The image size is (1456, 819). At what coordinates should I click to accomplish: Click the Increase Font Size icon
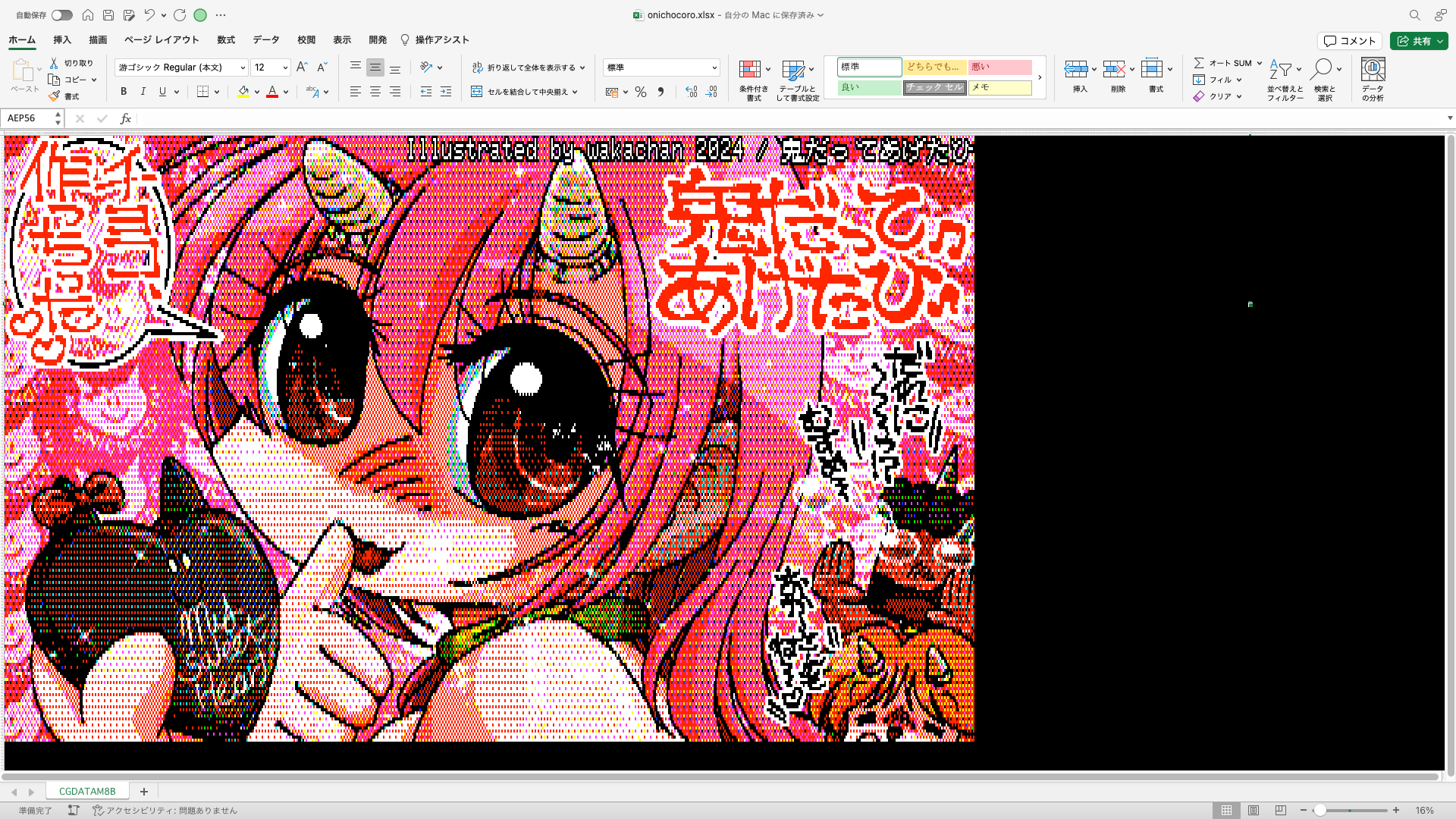tap(302, 67)
